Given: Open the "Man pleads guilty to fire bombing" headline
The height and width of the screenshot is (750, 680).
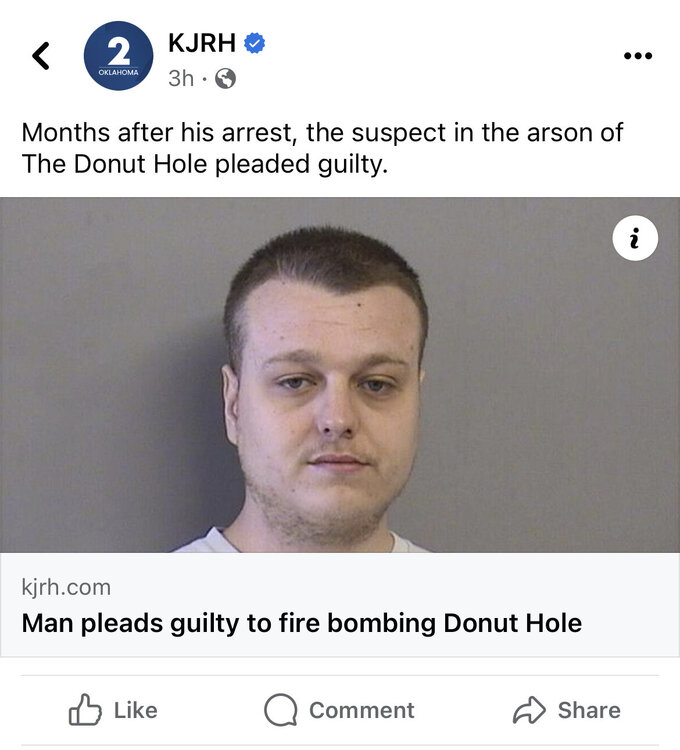Looking at the screenshot, I should (x=301, y=623).
